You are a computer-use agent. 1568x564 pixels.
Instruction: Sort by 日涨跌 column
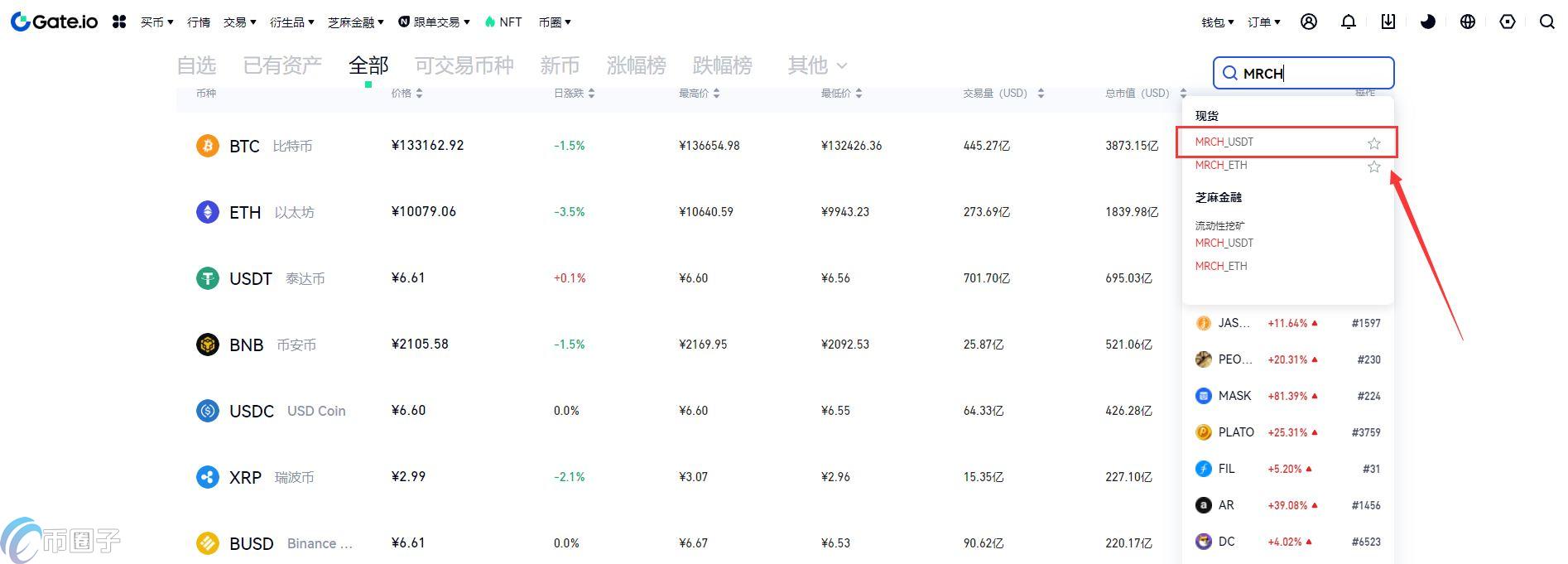574,94
